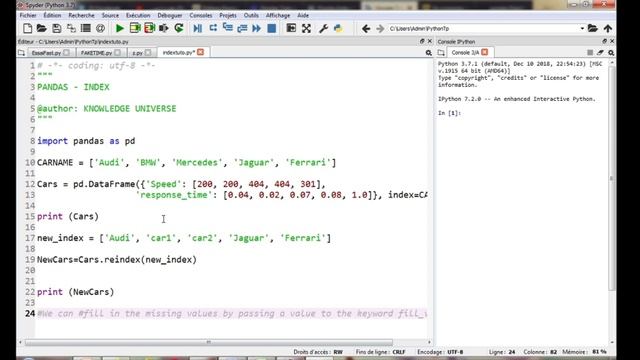The width and height of the screenshot is (640, 360).
Task: Close the Console 1/A tab
Action: (484, 52)
